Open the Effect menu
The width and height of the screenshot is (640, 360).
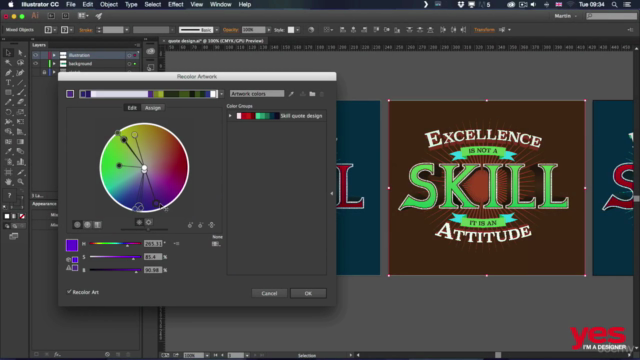coord(176,4)
